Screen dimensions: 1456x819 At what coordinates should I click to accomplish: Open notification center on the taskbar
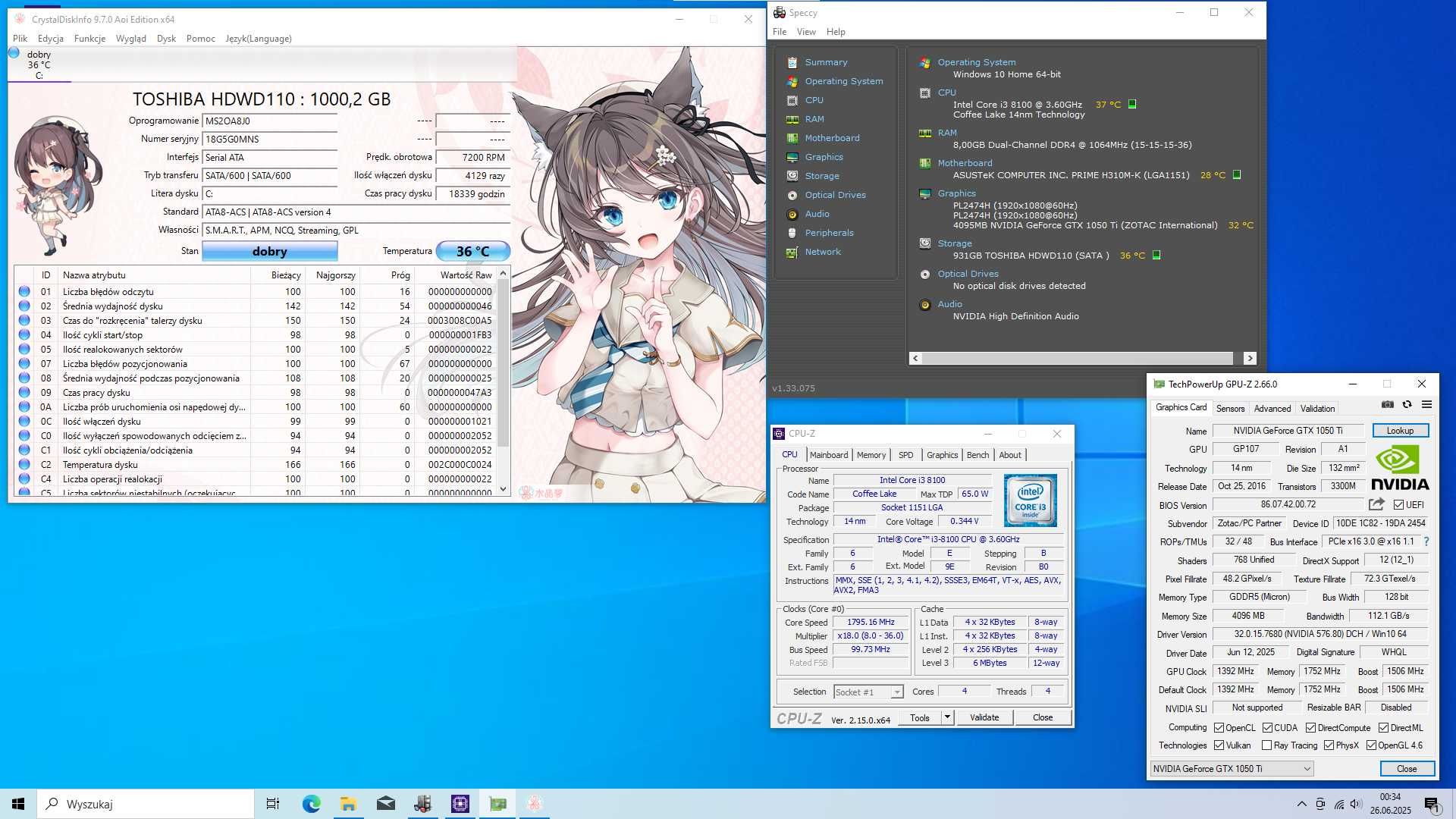point(1432,804)
